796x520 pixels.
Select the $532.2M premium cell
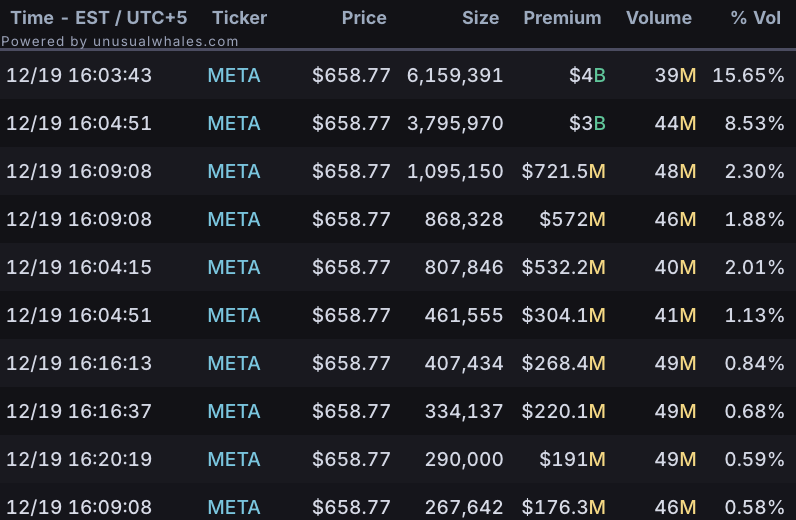pos(563,267)
